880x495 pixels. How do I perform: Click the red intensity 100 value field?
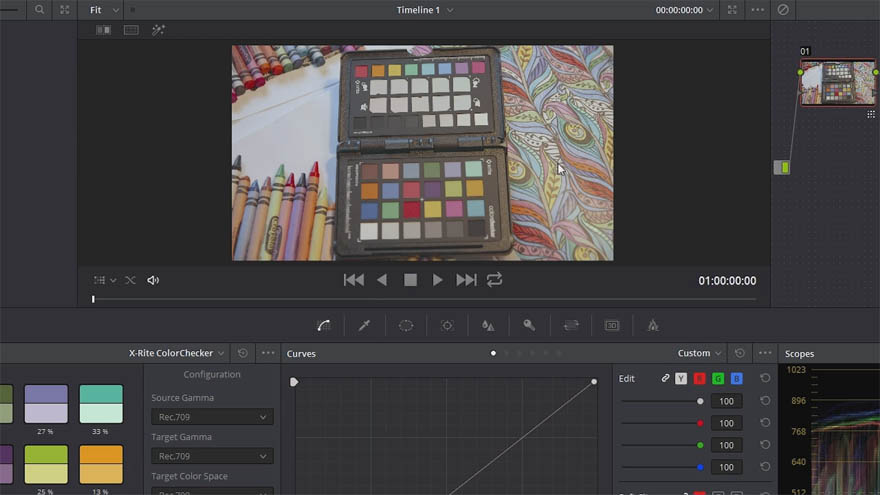pyautogui.click(x=726, y=423)
